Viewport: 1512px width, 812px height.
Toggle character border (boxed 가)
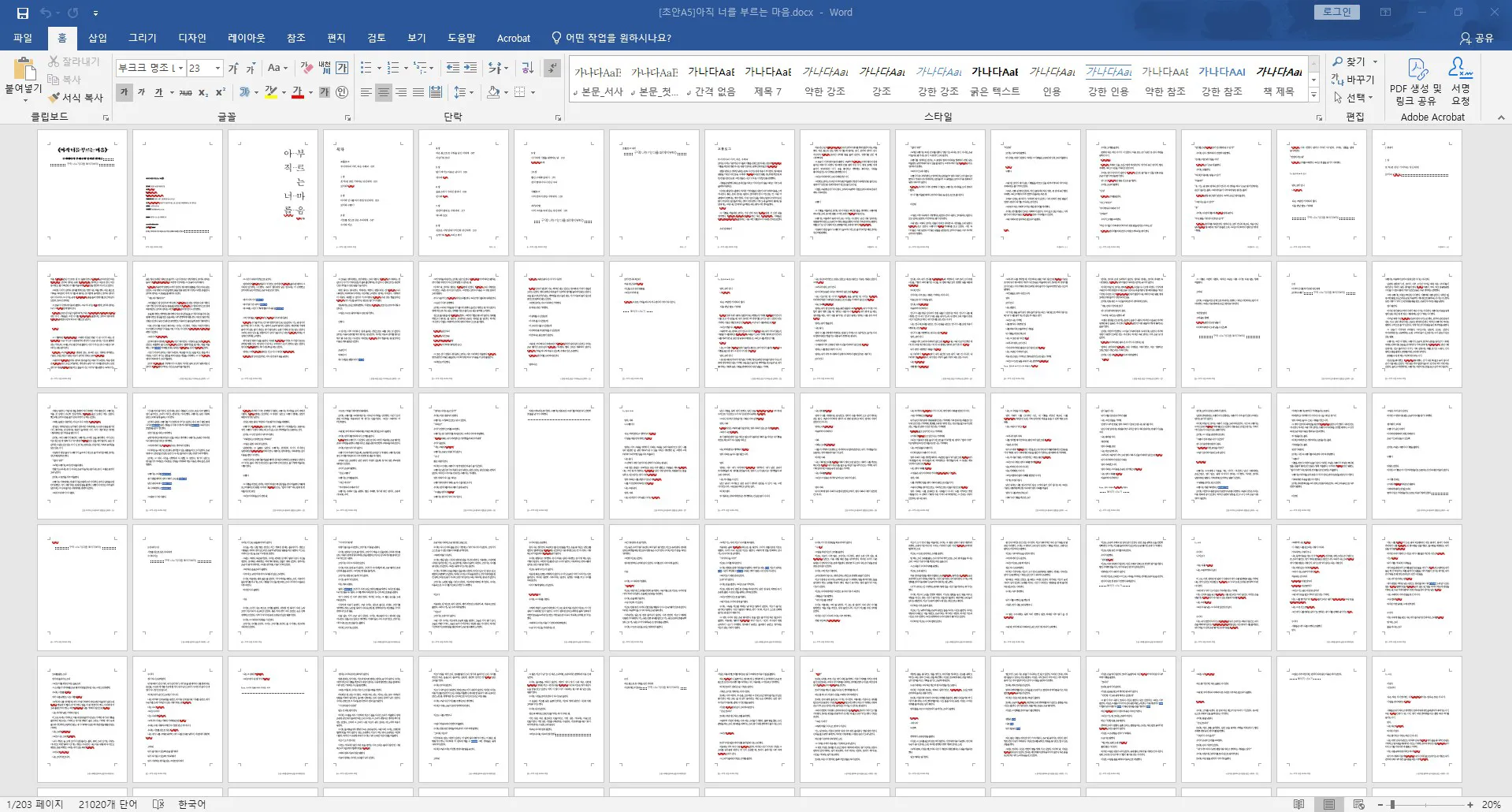pyautogui.click(x=342, y=69)
